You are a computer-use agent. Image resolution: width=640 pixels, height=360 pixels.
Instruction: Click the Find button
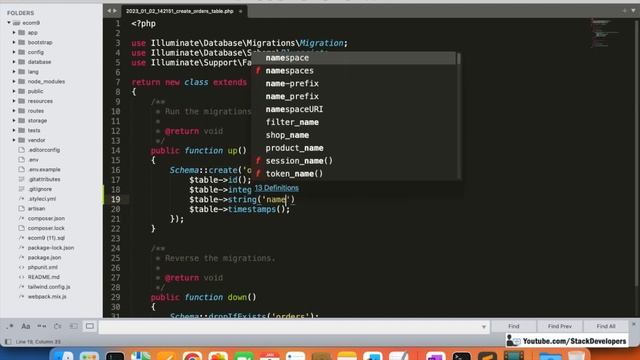tap(514, 326)
